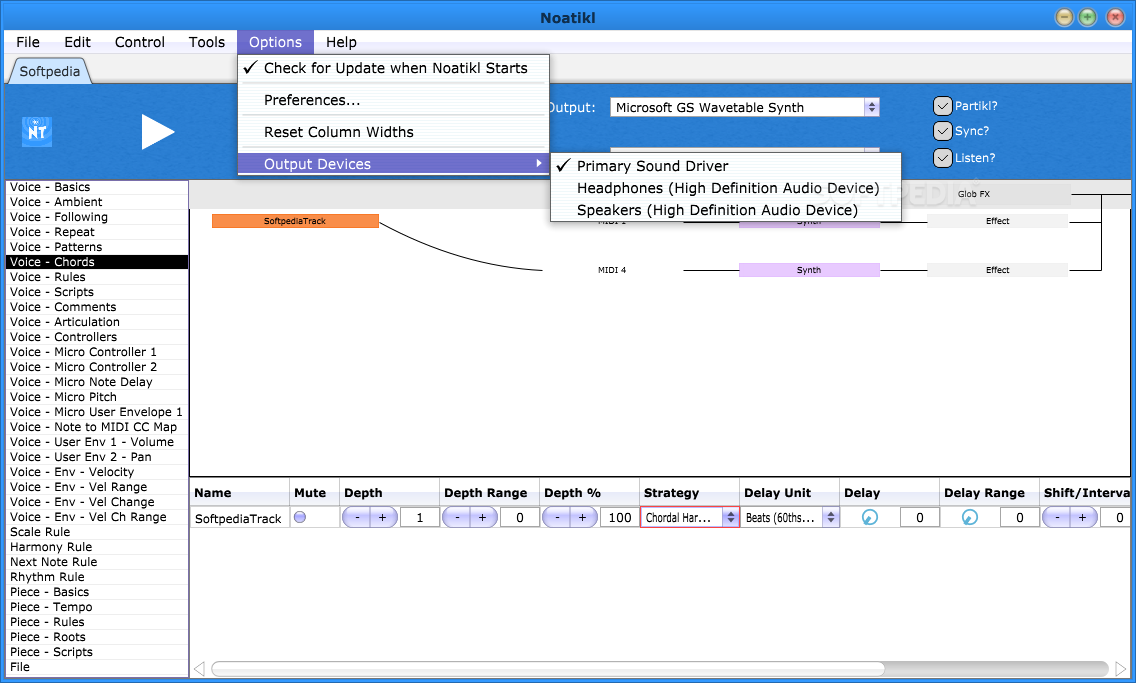Click the Delay value field

coord(919,517)
